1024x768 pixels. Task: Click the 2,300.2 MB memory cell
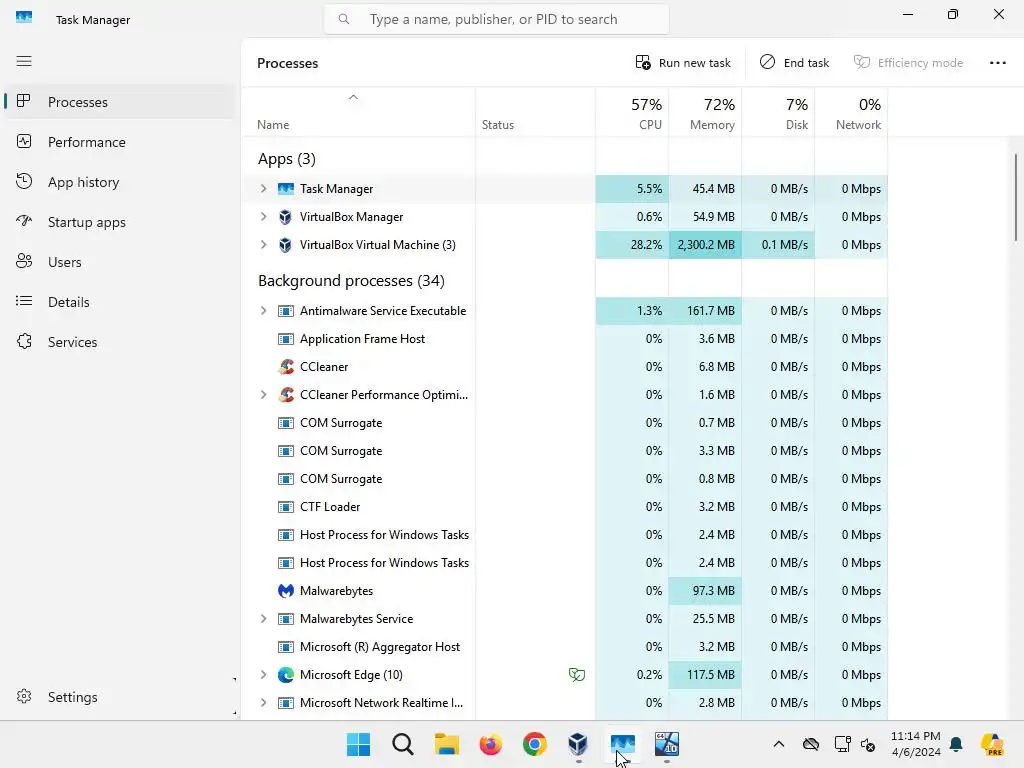click(x=705, y=245)
